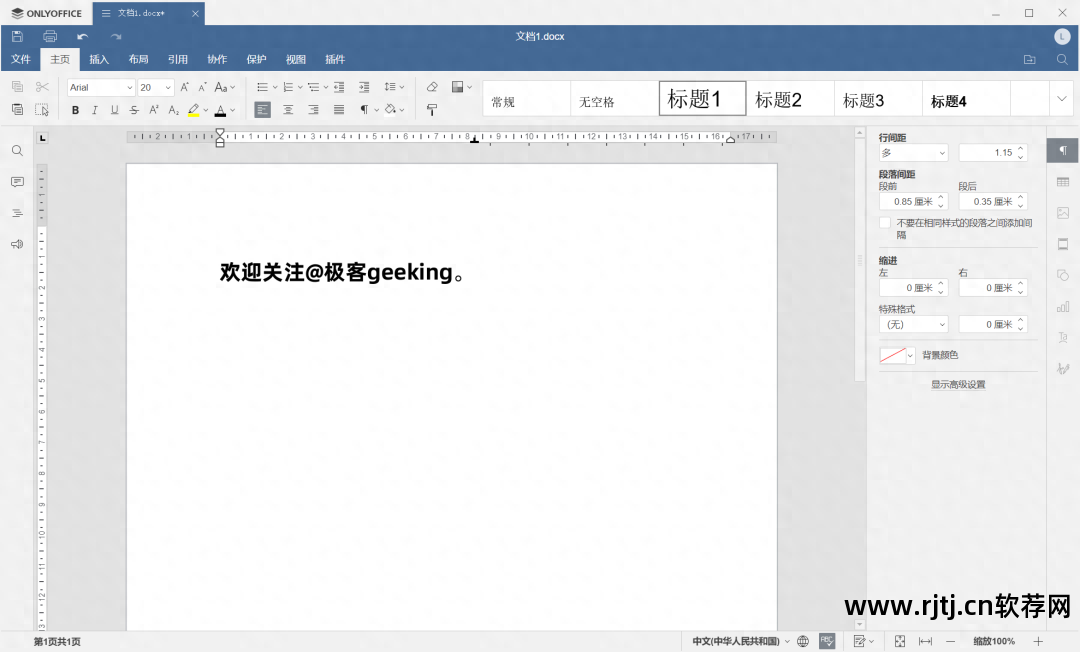The width and height of the screenshot is (1080, 652).
Task: Open the 文件 menu
Action: [x=20, y=59]
